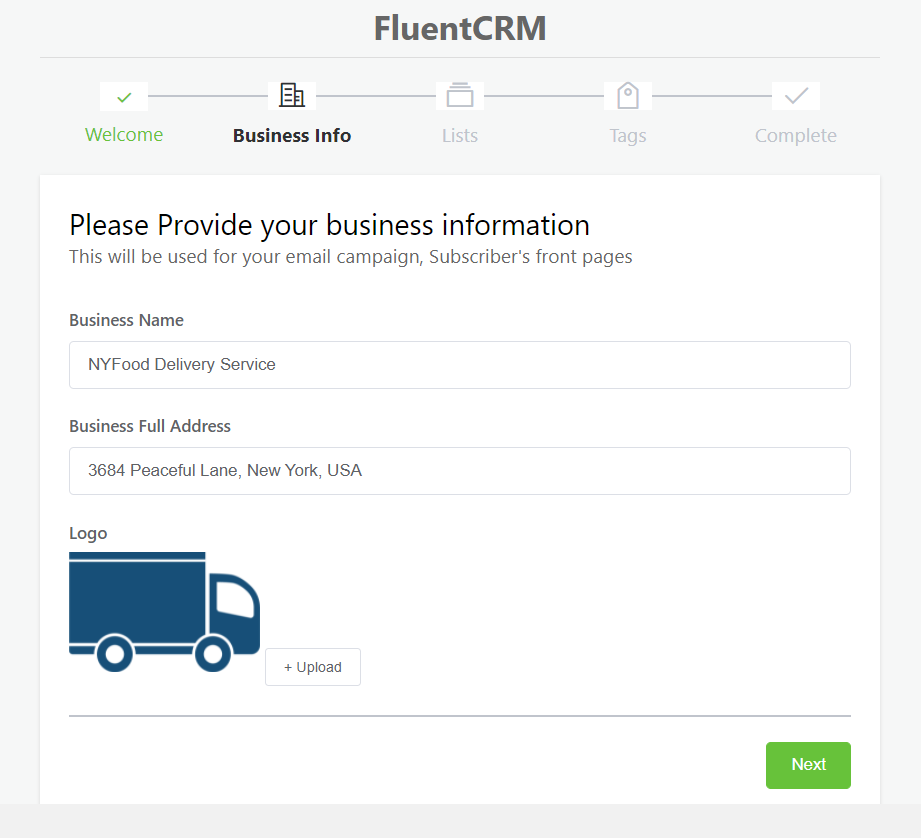The width and height of the screenshot is (921, 838).
Task: Click the progress connector between Welcome and Business Info
Action: click(x=207, y=95)
